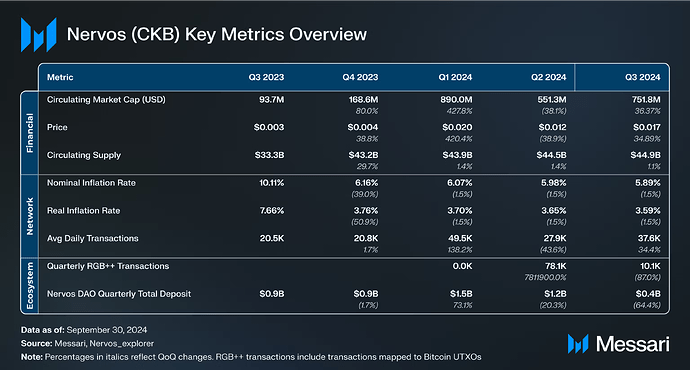The width and height of the screenshot is (690, 370).
Task: Click the Financial section label
Action: [30, 133]
